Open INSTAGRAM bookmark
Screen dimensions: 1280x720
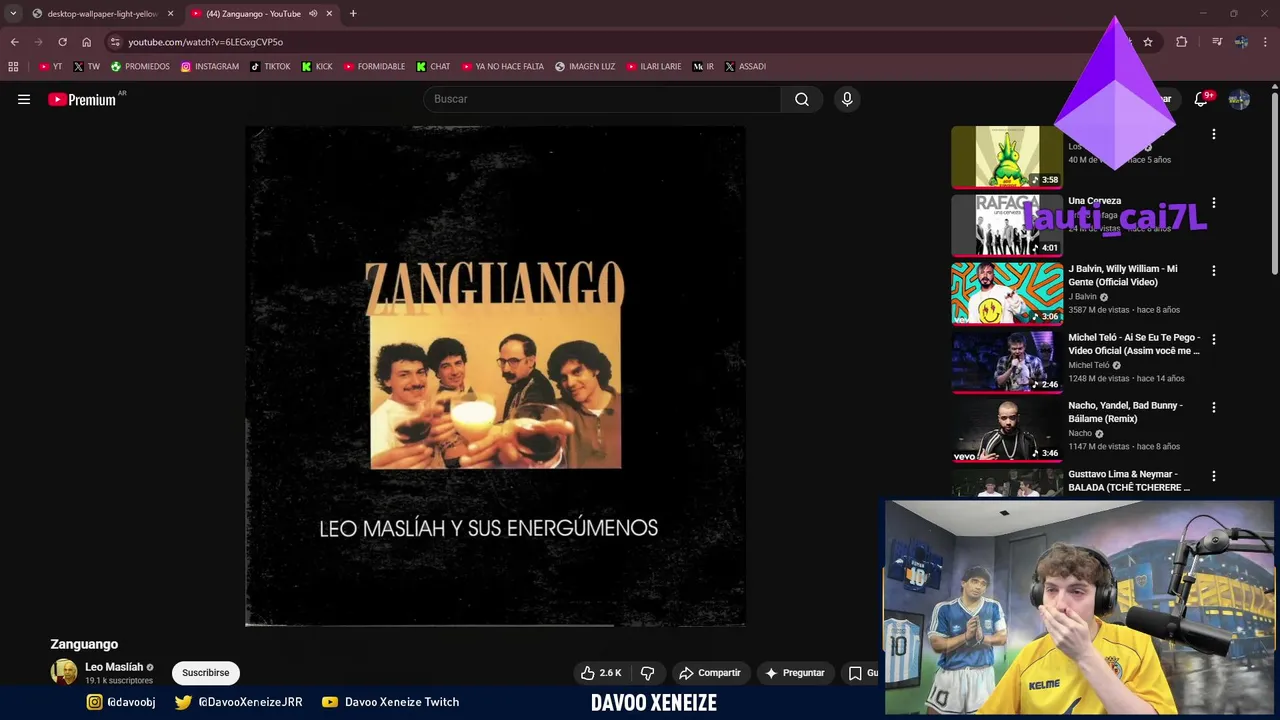click(210, 67)
